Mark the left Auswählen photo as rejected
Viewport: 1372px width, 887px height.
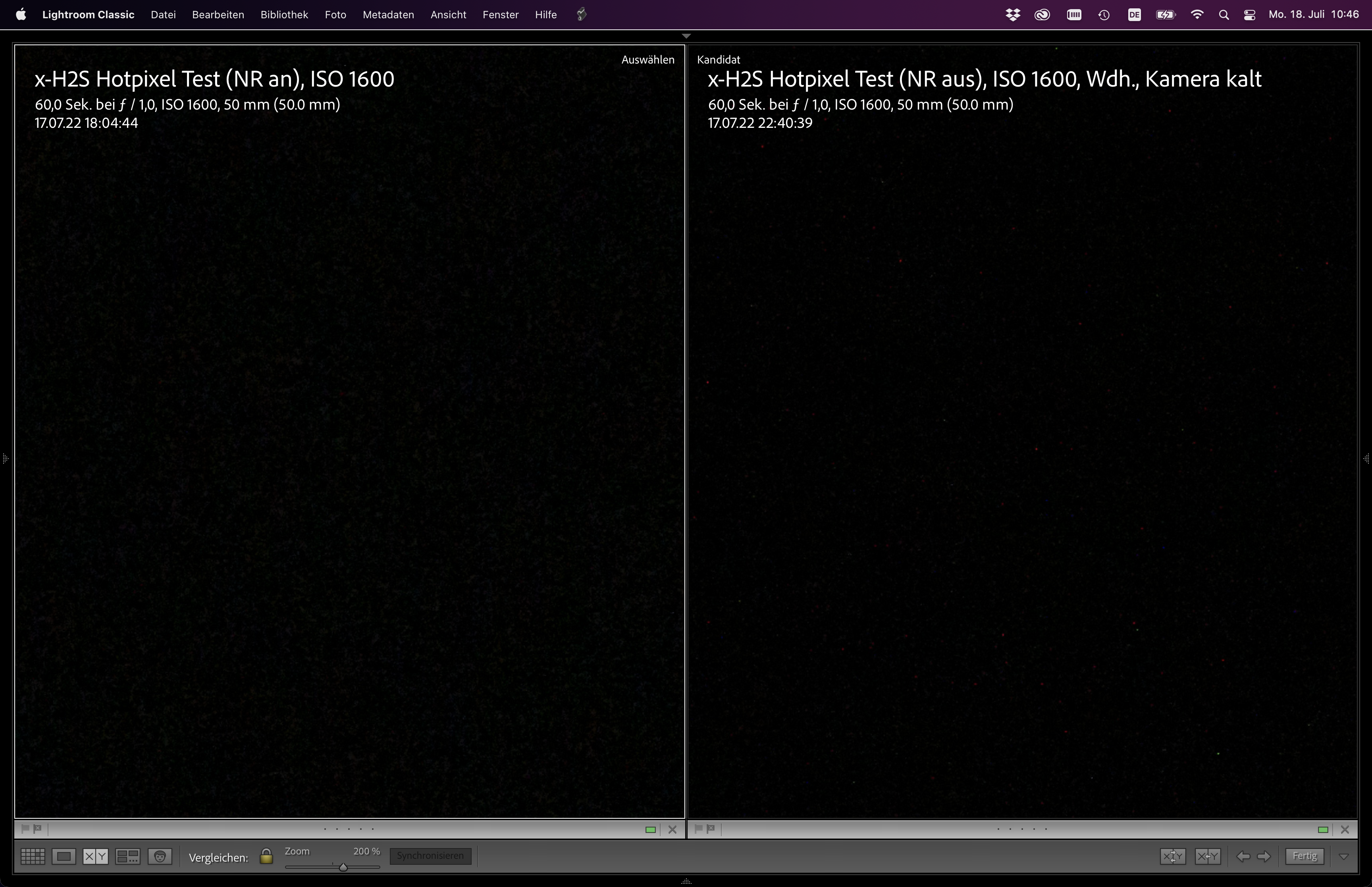pyautogui.click(x=37, y=829)
